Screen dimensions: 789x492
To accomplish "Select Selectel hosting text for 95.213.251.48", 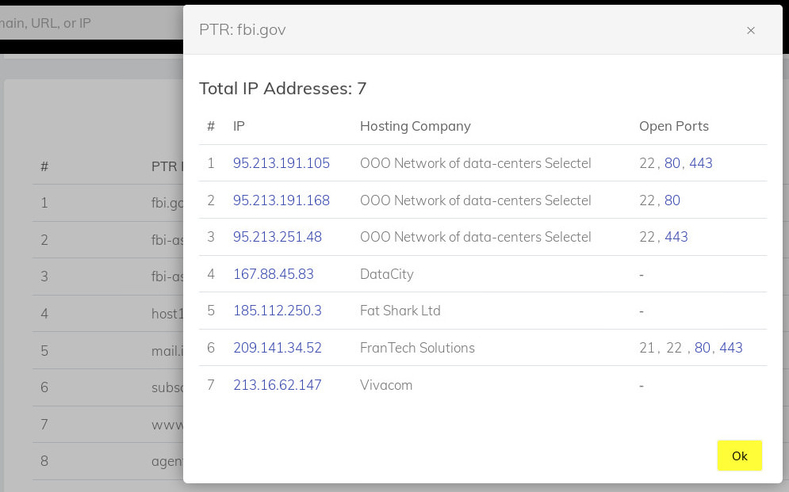I will pyautogui.click(x=476, y=237).
